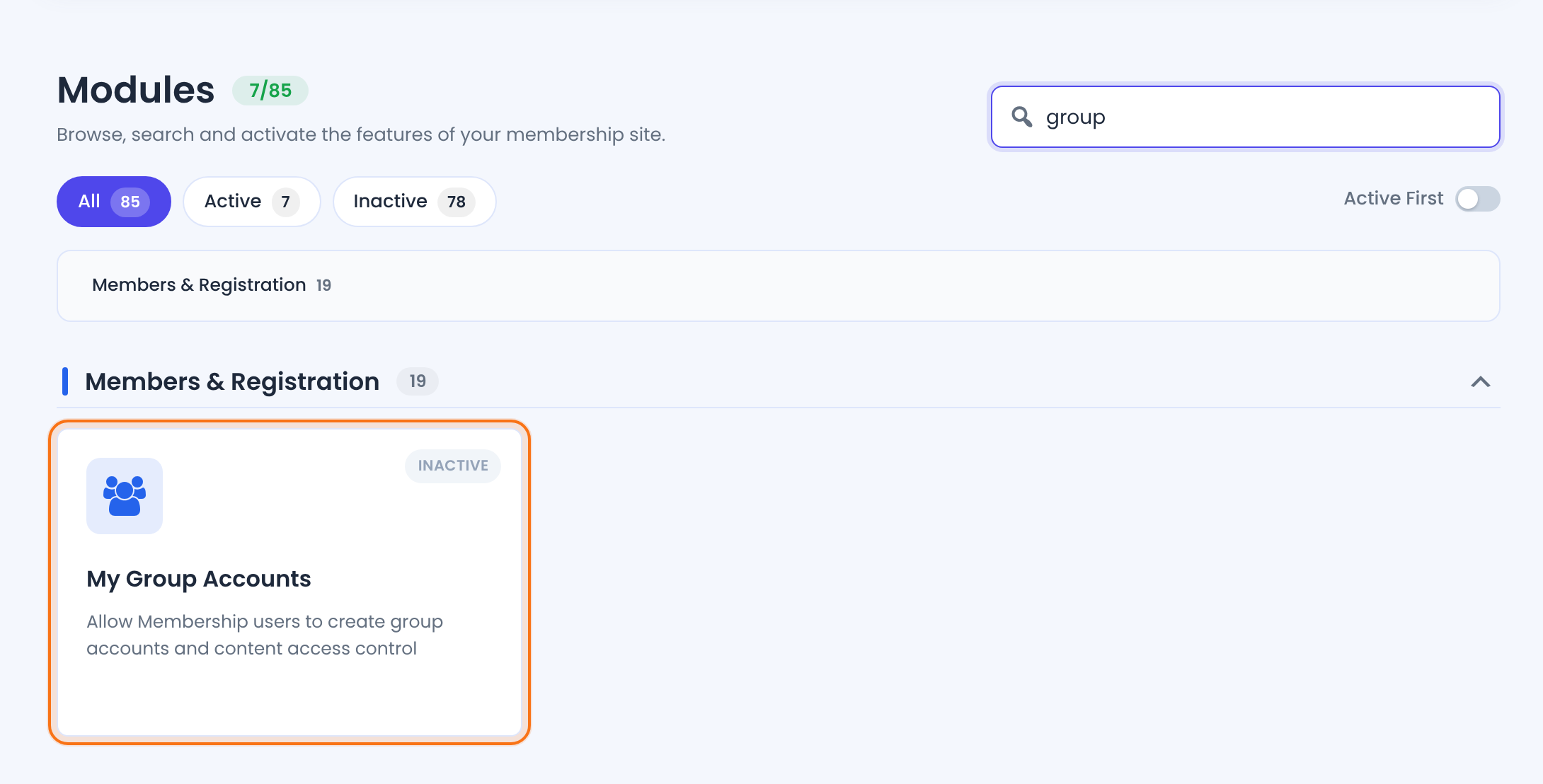Open the My Group Accounts module title
The image size is (1543, 784).
199,579
